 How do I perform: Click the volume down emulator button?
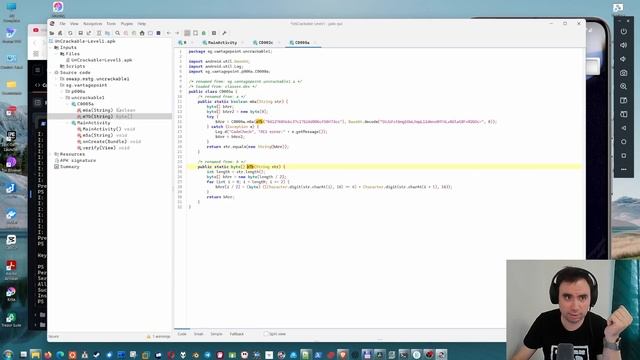[x=624, y=59]
